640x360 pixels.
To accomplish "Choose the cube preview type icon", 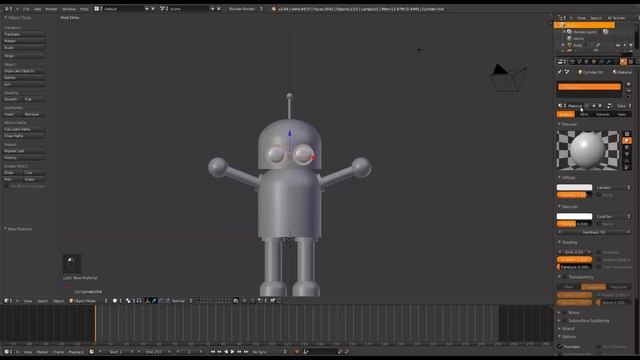I will click(x=627, y=147).
